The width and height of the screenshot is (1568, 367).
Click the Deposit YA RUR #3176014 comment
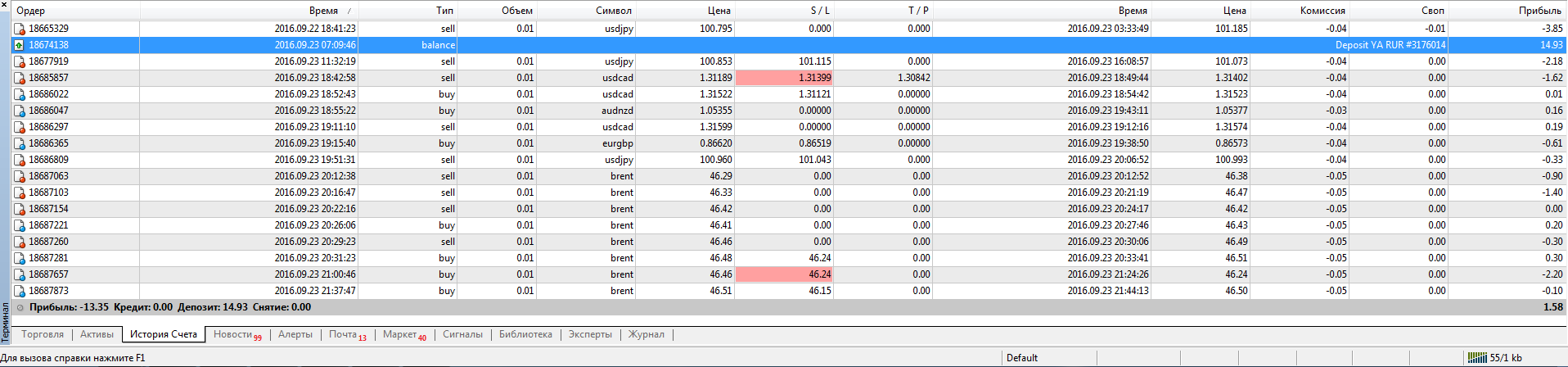[x=1390, y=45]
